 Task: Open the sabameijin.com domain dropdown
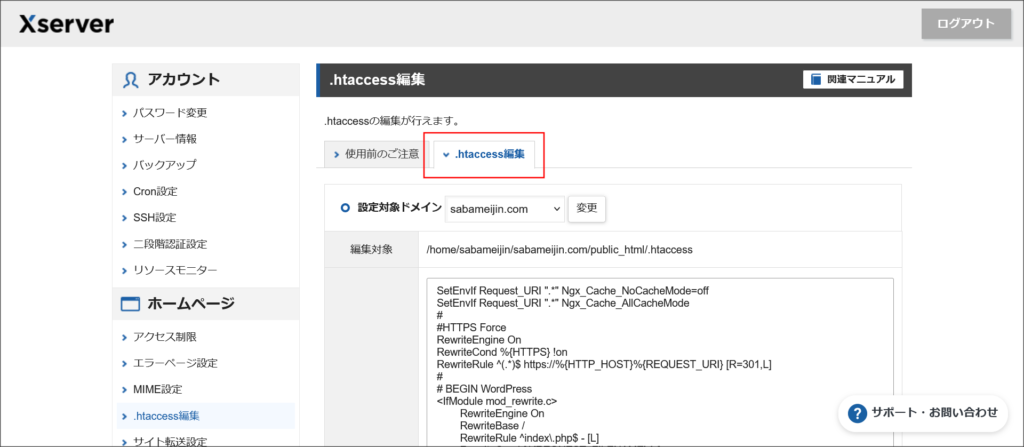point(505,208)
